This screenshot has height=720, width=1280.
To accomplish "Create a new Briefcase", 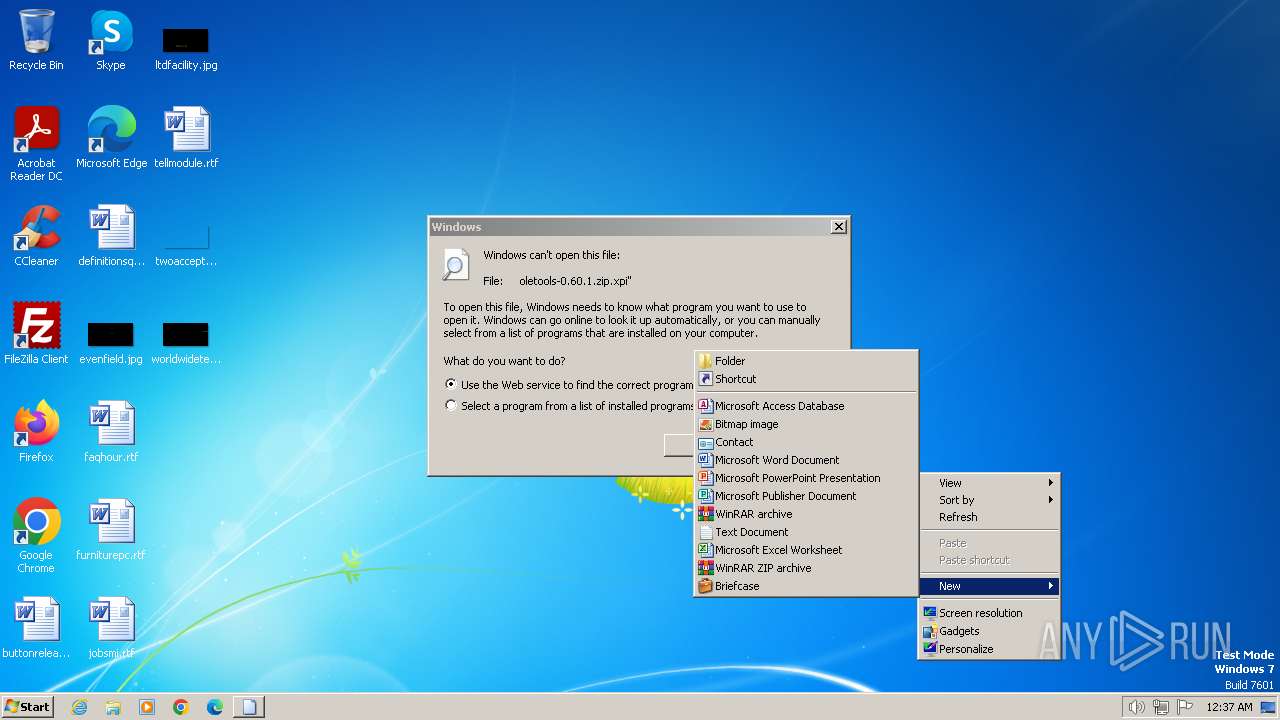I will 806,586.
